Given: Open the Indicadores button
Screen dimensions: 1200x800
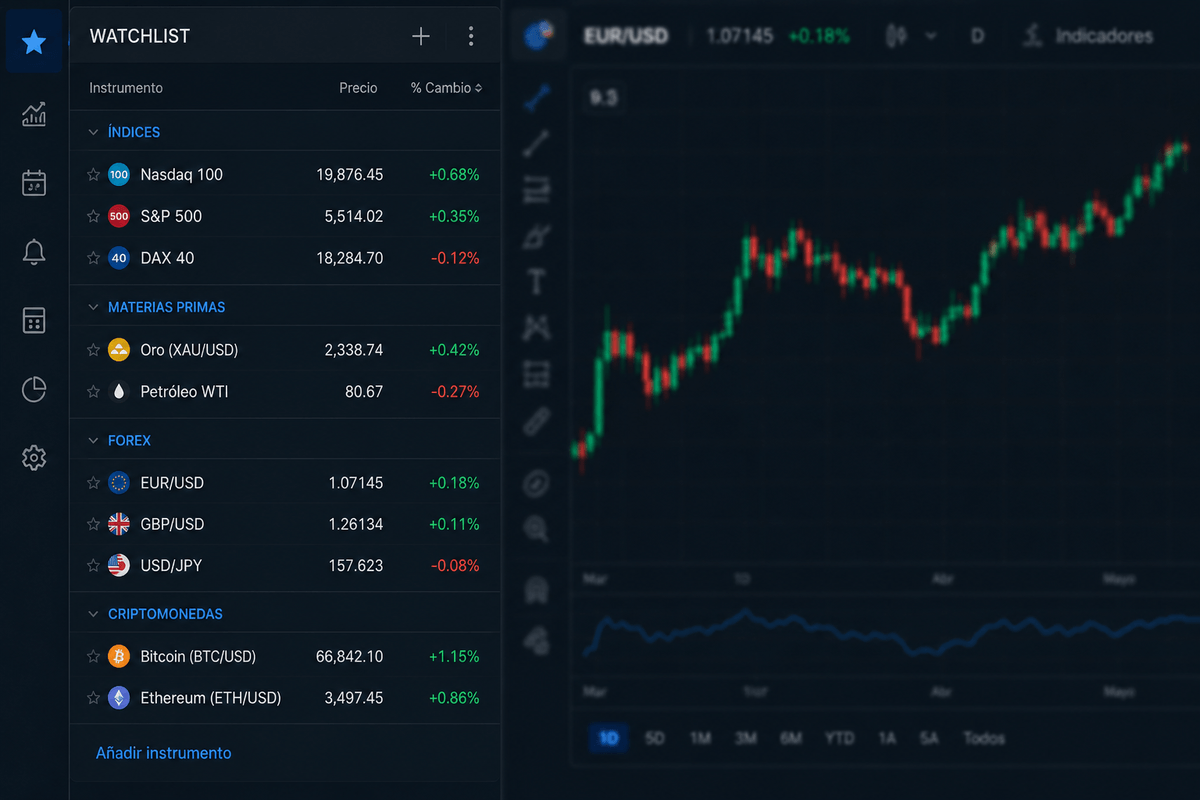Looking at the screenshot, I should click(x=1088, y=36).
